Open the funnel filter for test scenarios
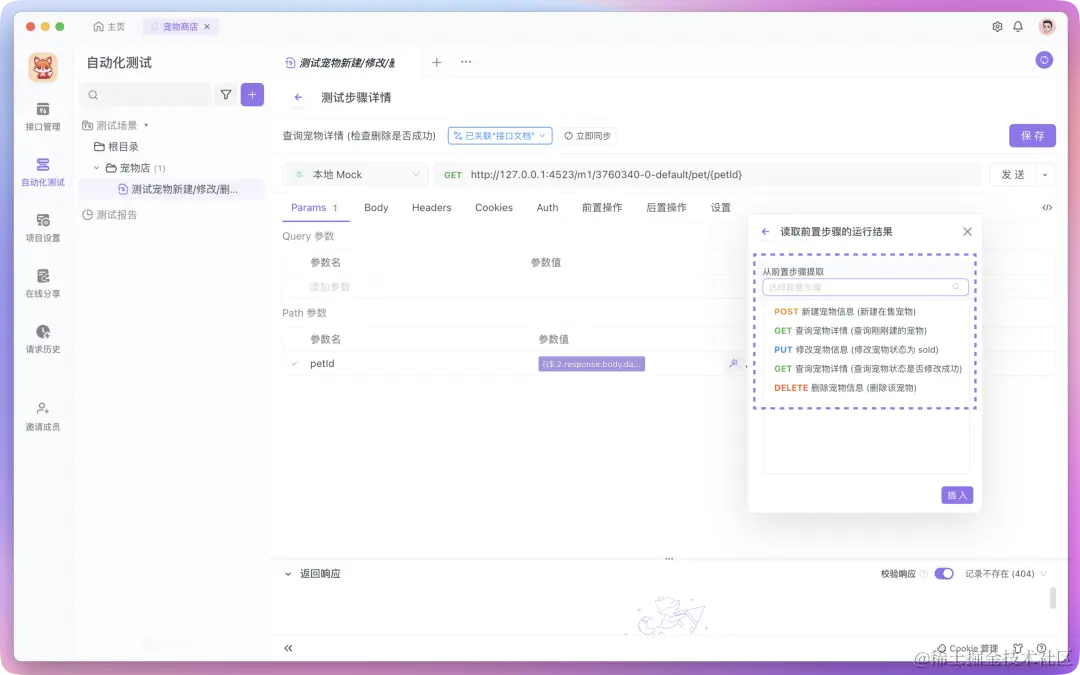The height and width of the screenshot is (675, 1080). [226, 94]
